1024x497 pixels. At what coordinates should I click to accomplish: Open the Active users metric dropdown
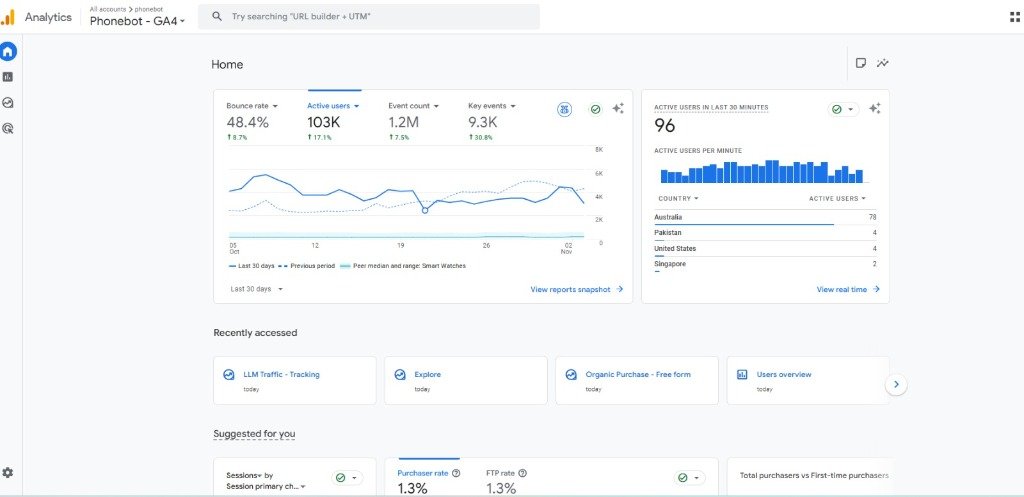(333, 106)
